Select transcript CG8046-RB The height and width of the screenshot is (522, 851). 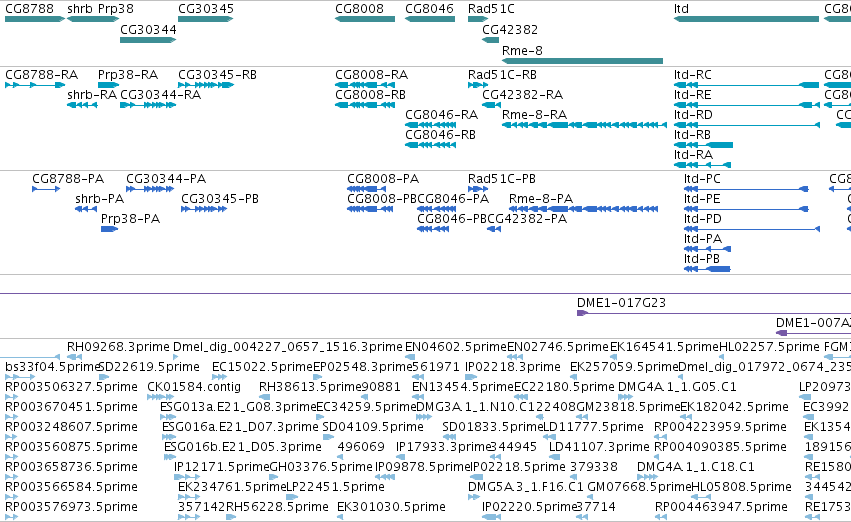click(430, 145)
